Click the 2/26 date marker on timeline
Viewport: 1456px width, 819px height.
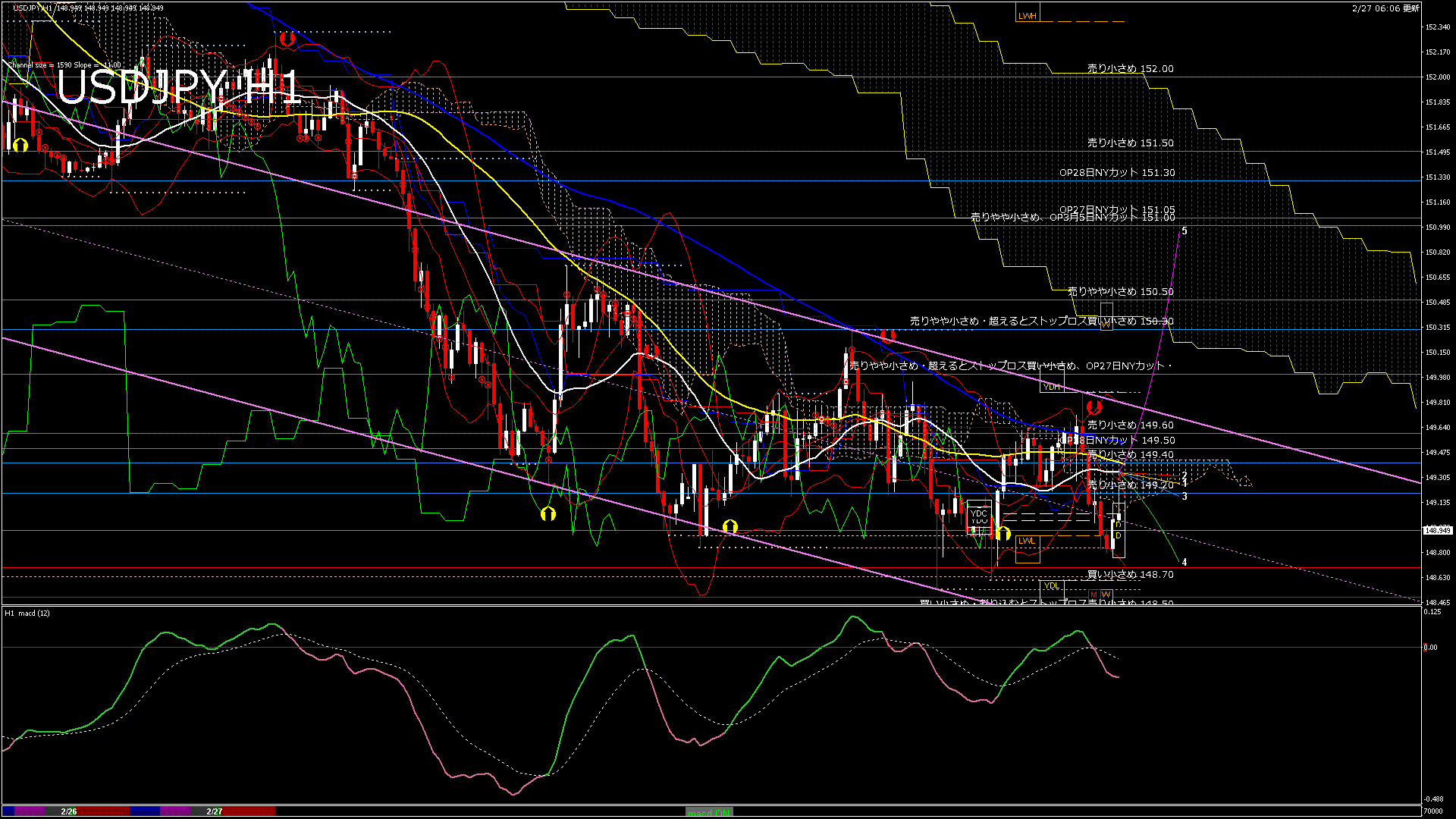(69, 811)
